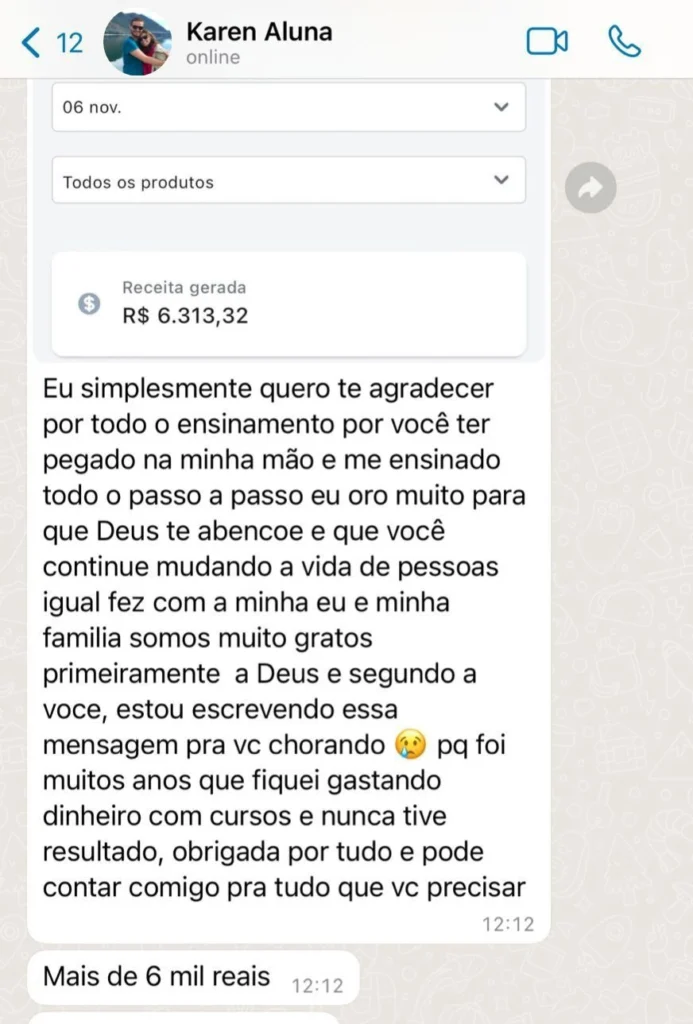Image resolution: width=693 pixels, height=1024 pixels.
Task: Tap the partially visible message bubble at the bottom
Action: click(x=182, y=1018)
